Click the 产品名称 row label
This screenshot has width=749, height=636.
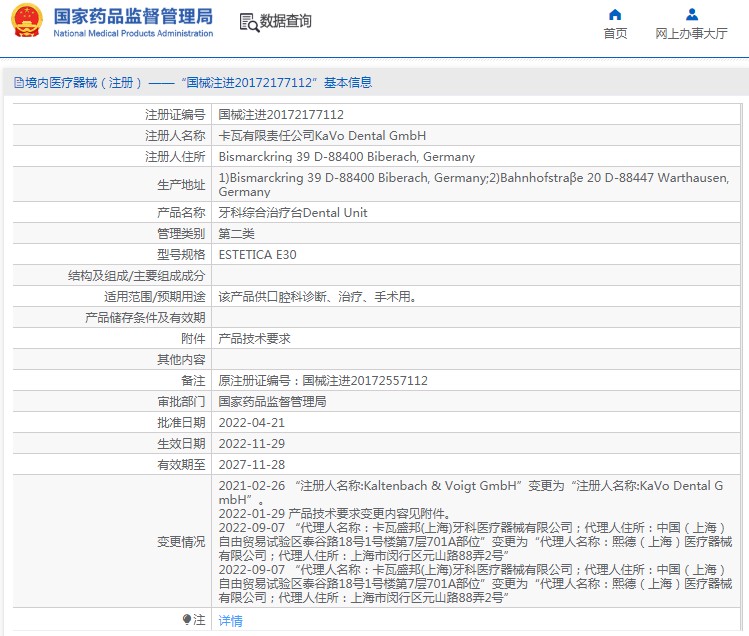(x=181, y=213)
